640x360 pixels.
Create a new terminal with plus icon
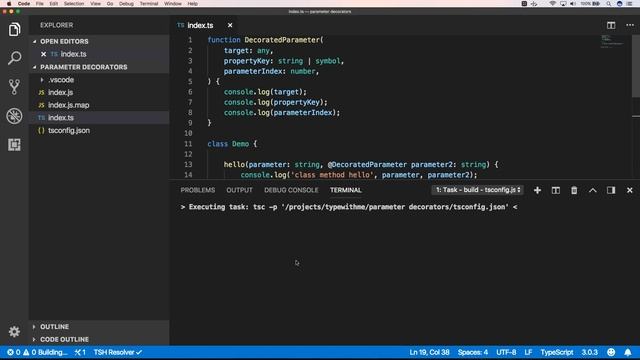(x=537, y=190)
